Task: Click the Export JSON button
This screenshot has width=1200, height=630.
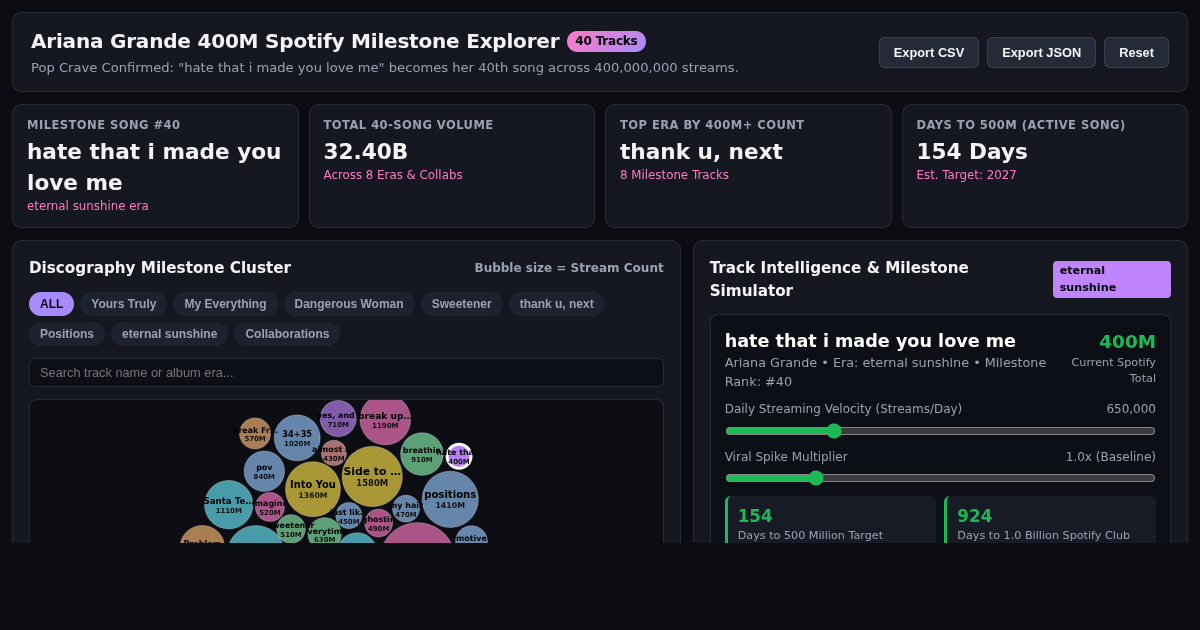Action: click(1041, 52)
